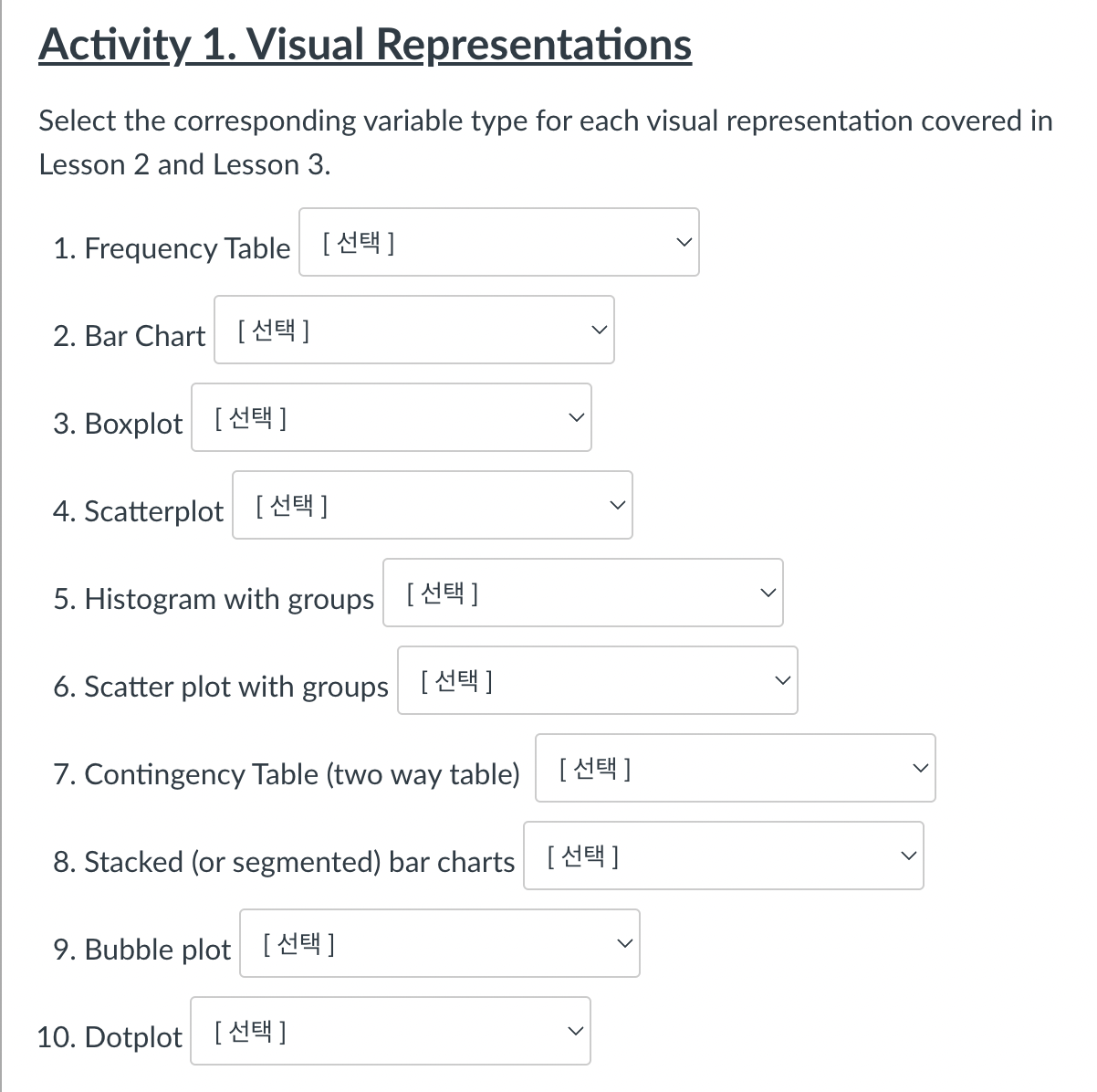Screen dimensions: 1097x1092
Task: Open the Bar Chart answer dropdown
Action: (414, 330)
